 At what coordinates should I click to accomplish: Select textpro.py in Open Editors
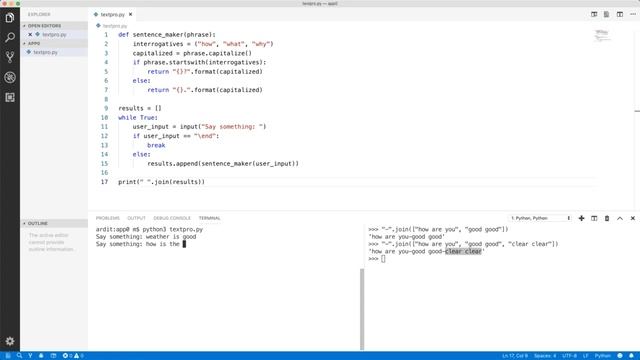click(54, 35)
